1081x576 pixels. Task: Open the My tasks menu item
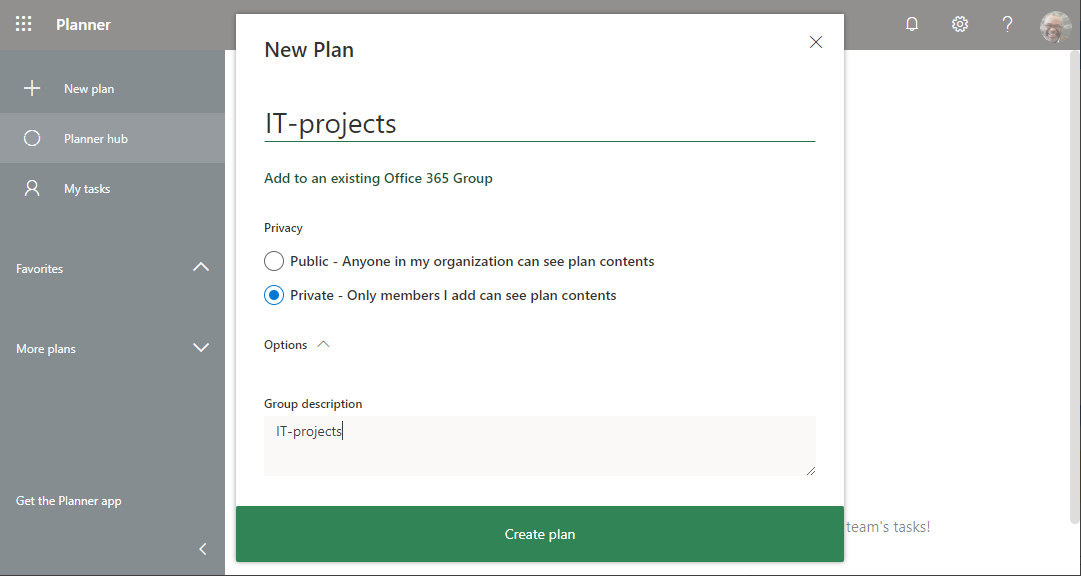87,188
